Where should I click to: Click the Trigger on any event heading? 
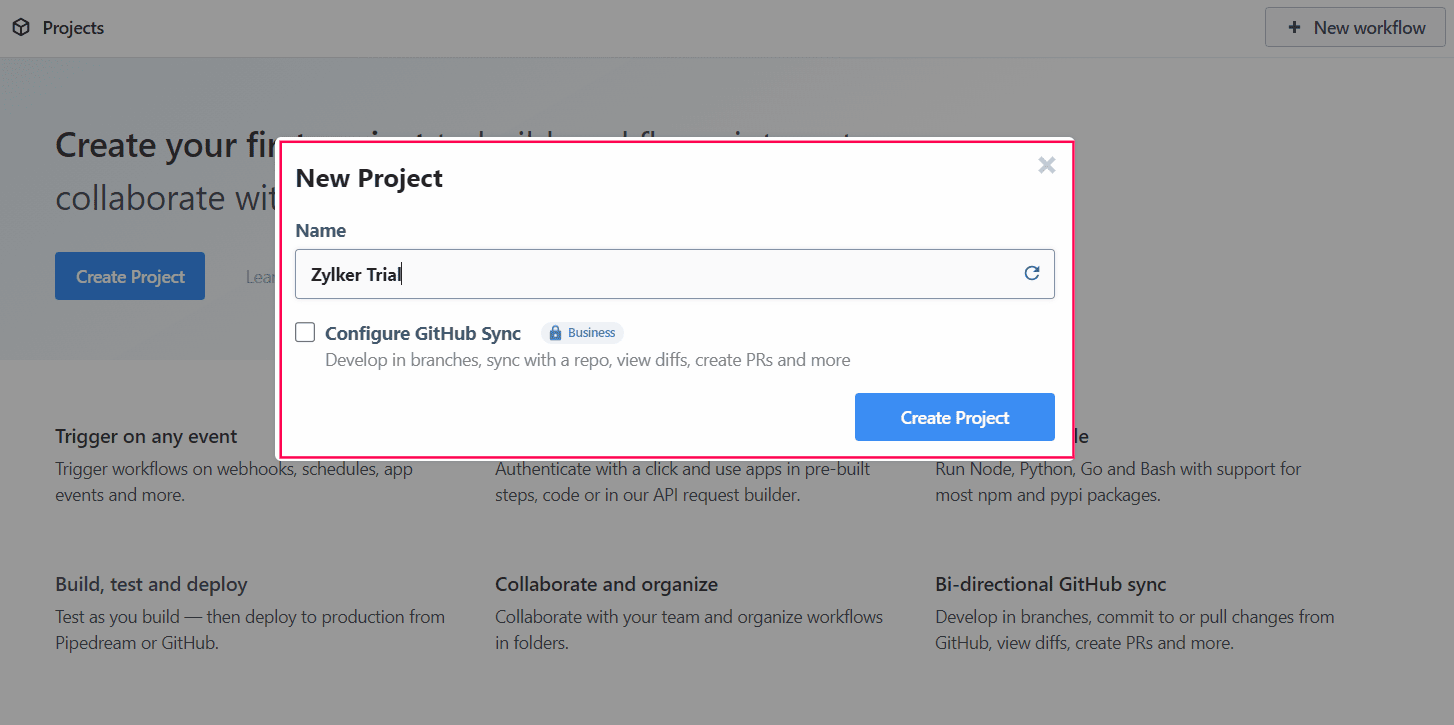[x=146, y=436]
